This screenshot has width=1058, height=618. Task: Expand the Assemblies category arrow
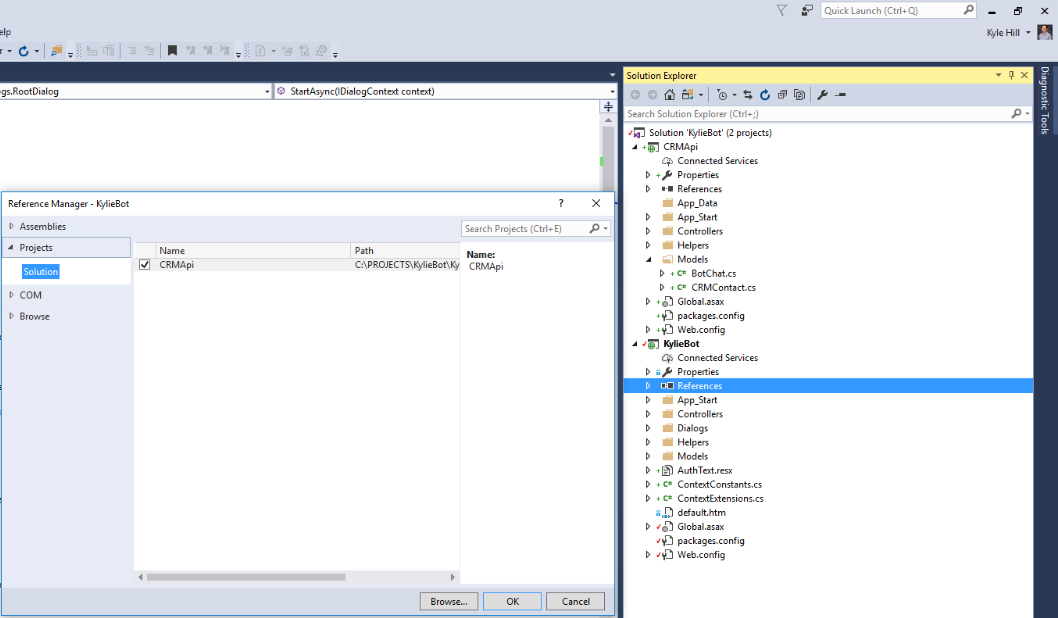[x=11, y=226]
